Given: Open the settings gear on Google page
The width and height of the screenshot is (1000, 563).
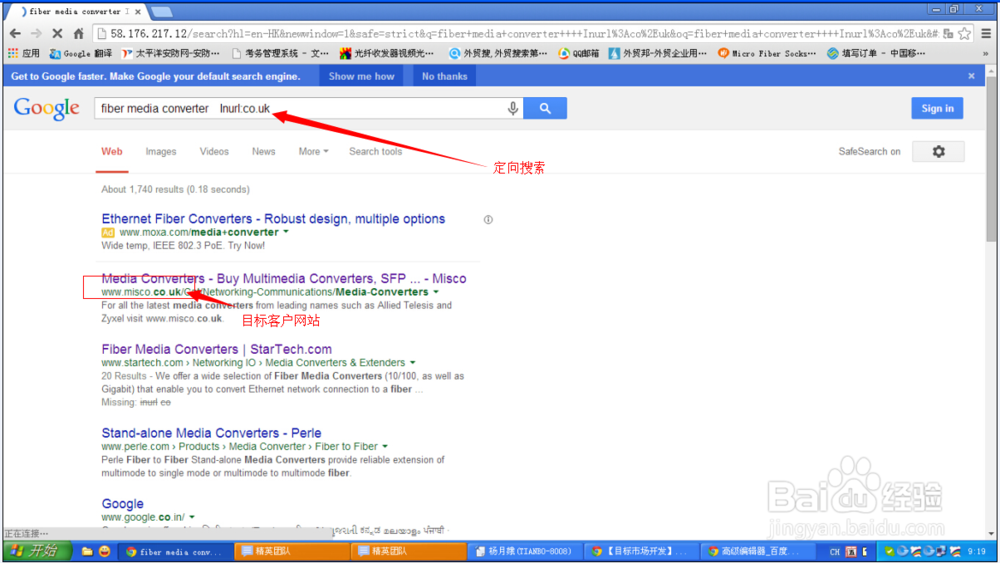Looking at the screenshot, I should tap(938, 152).
